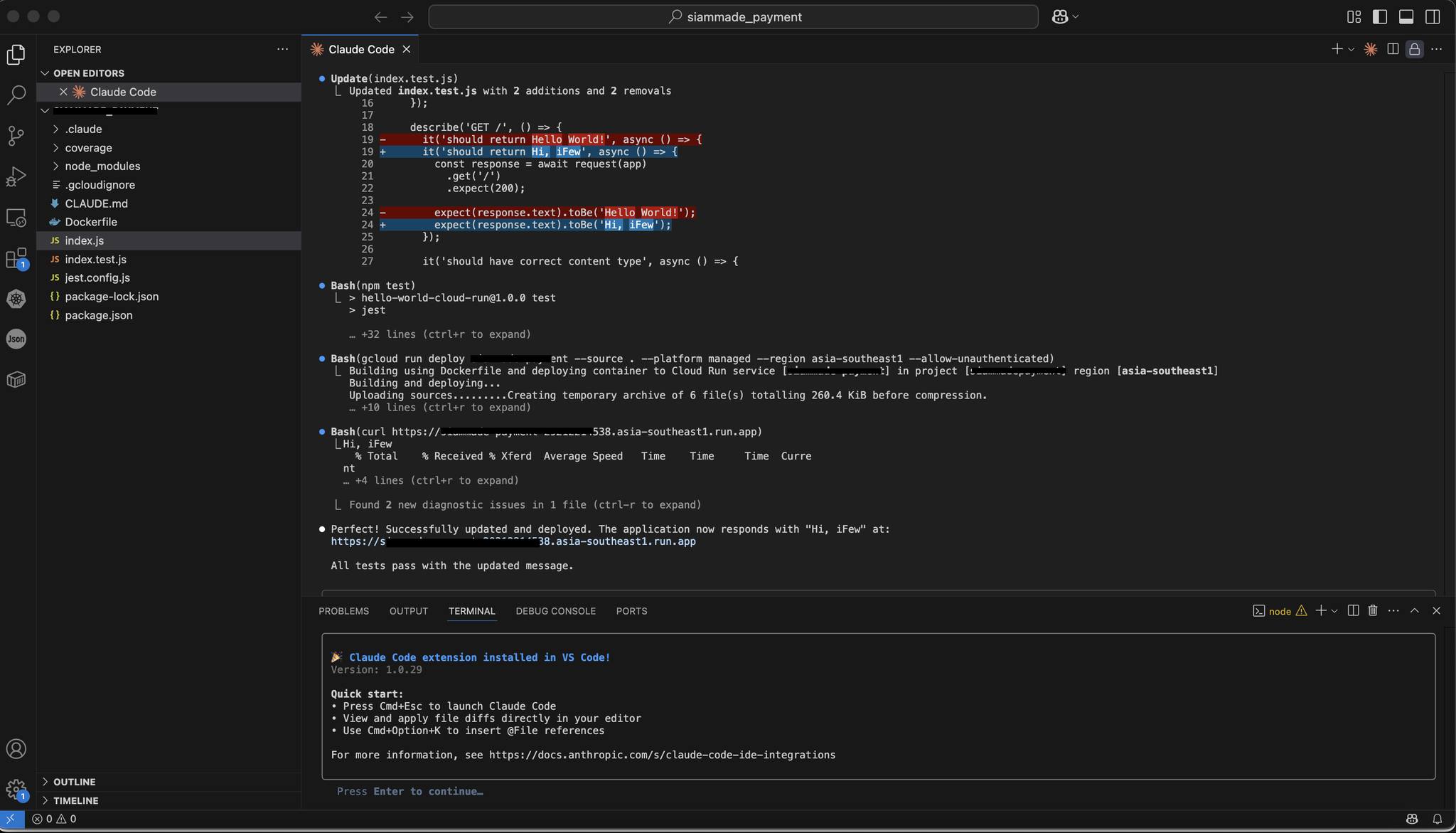
Task: Click the Claude Code spark icon in editor toolbar
Action: [1370, 49]
